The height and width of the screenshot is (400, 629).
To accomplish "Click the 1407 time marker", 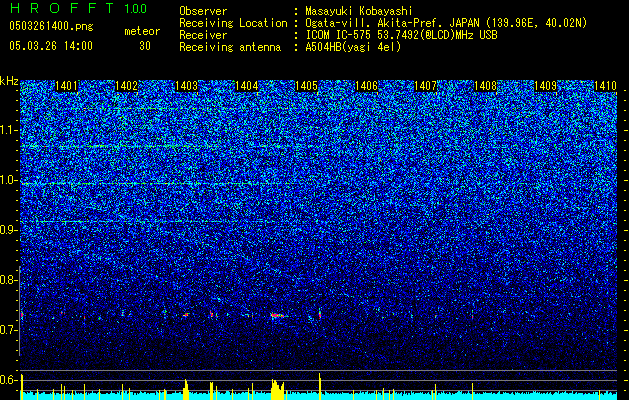I will (x=425, y=86).
